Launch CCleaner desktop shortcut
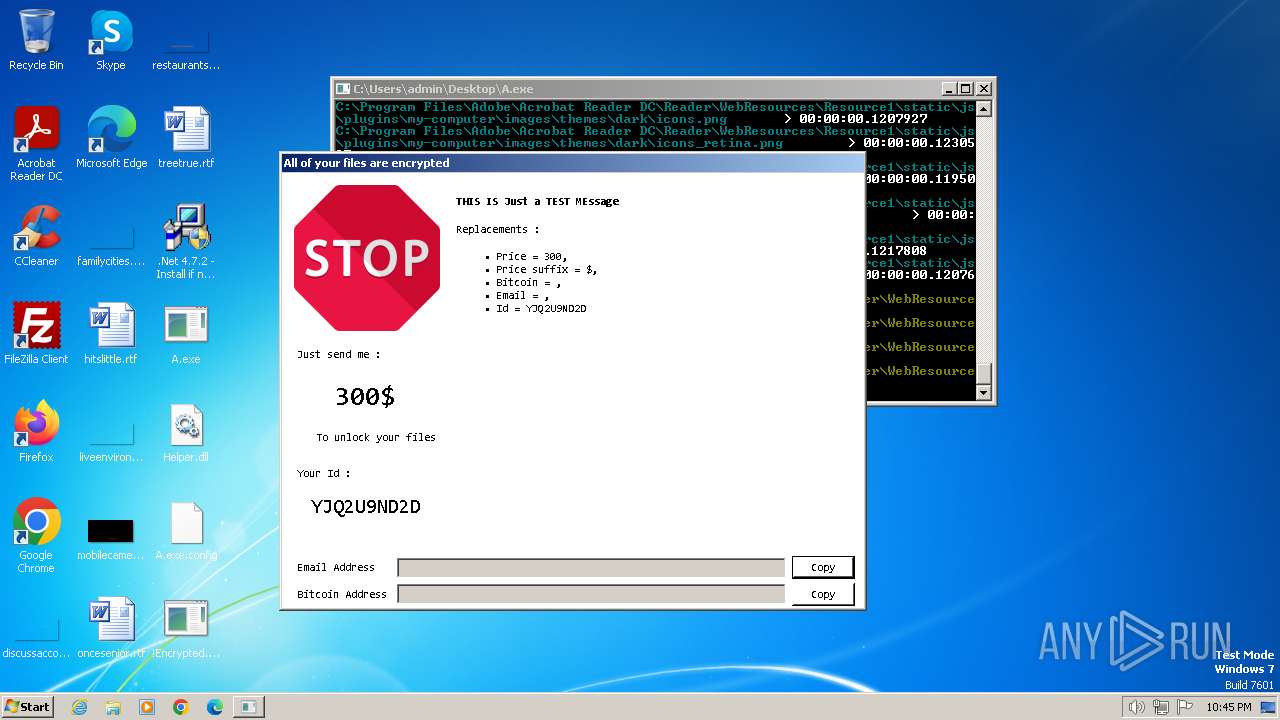 coord(36,236)
